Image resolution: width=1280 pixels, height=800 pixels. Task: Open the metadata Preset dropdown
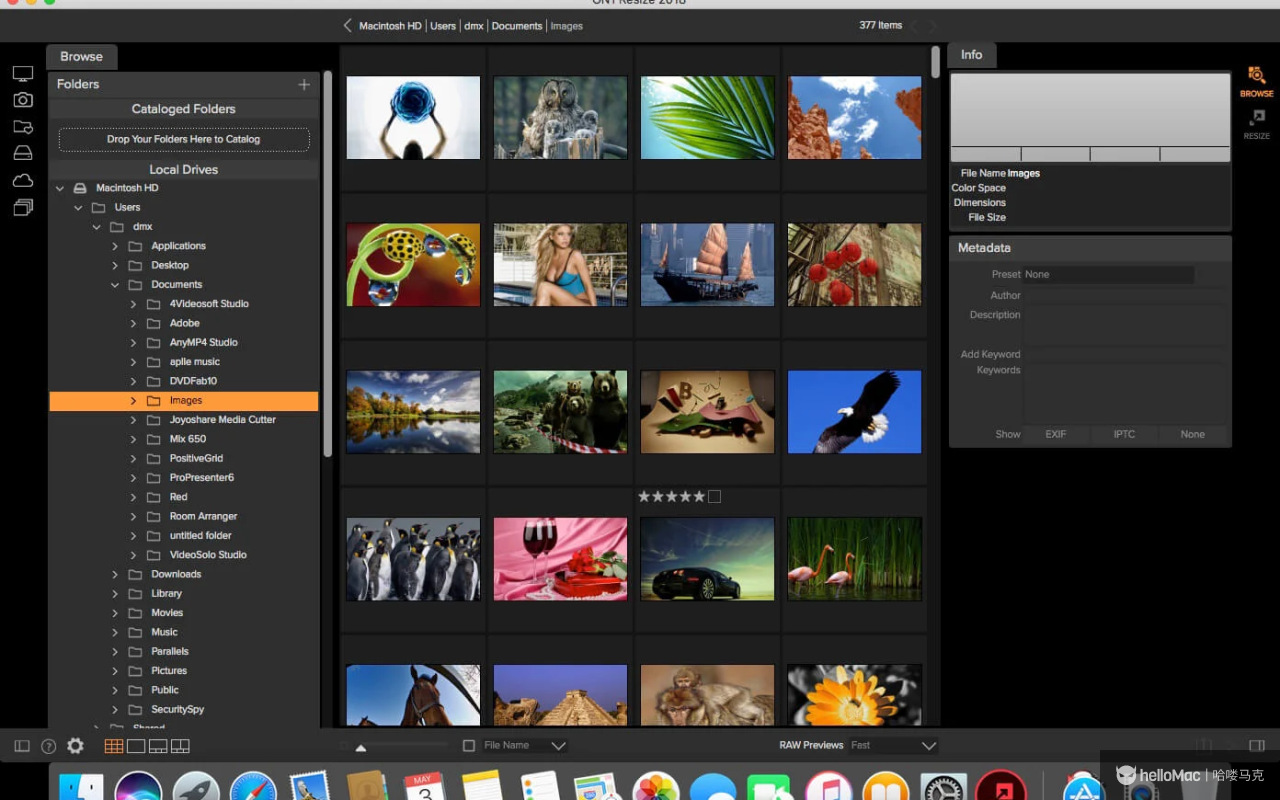[x=1108, y=274]
